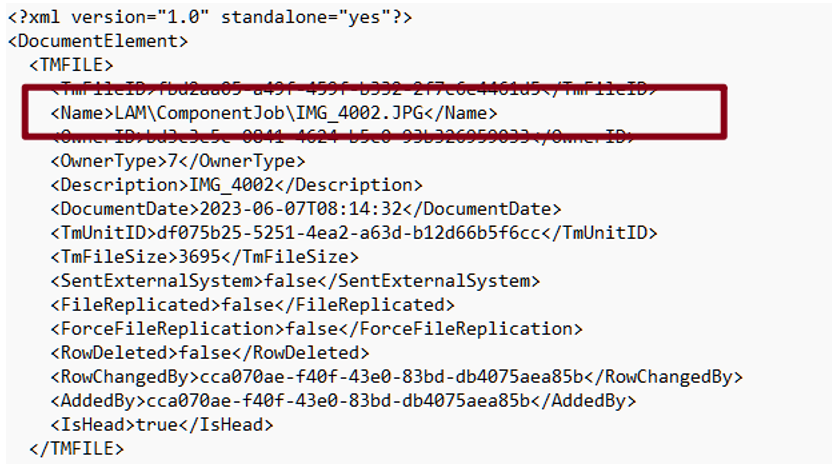Click the TmUnitID GUID line
This screenshot has height=475, width=832.
354,233
